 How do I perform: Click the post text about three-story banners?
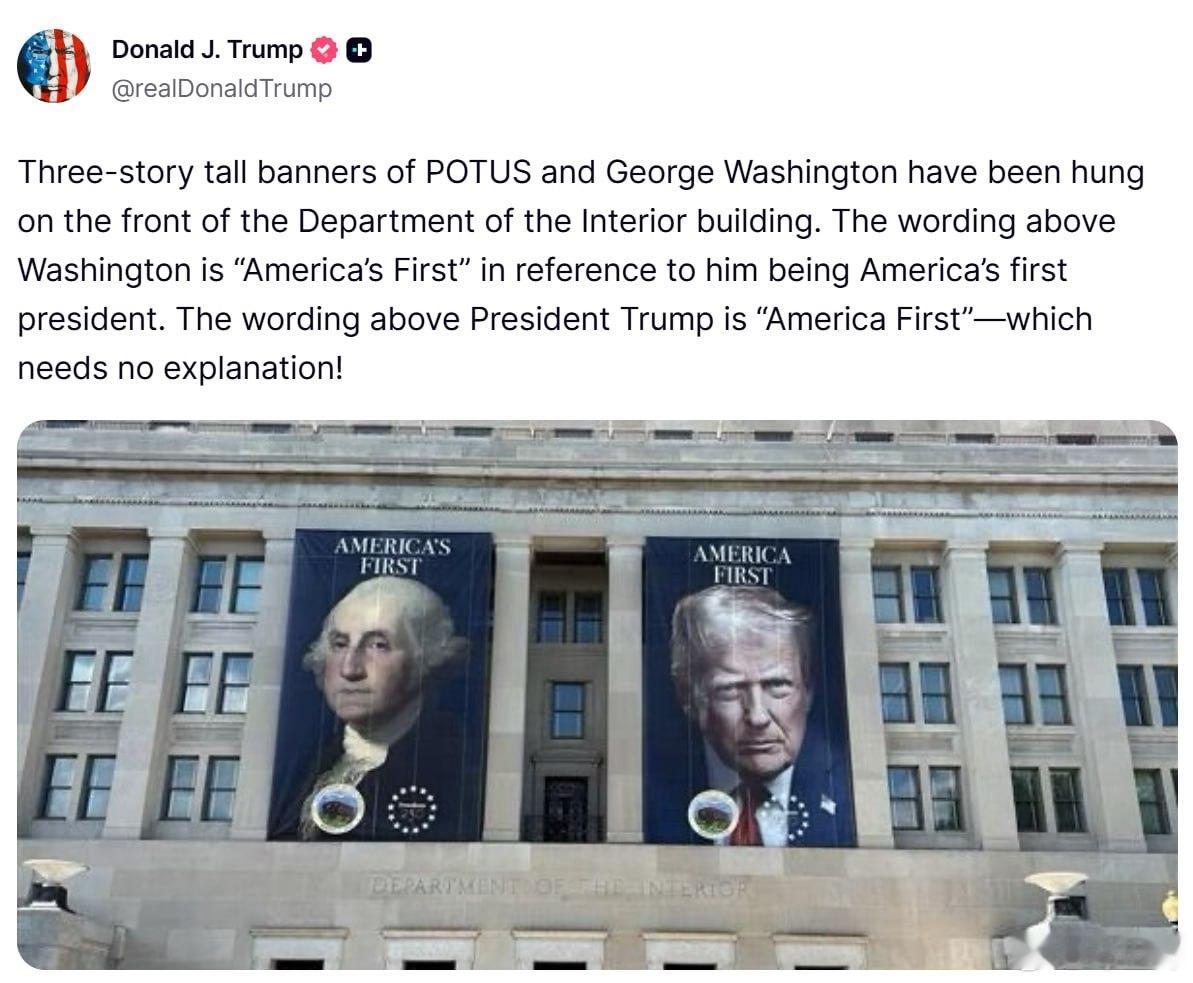(581, 269)
